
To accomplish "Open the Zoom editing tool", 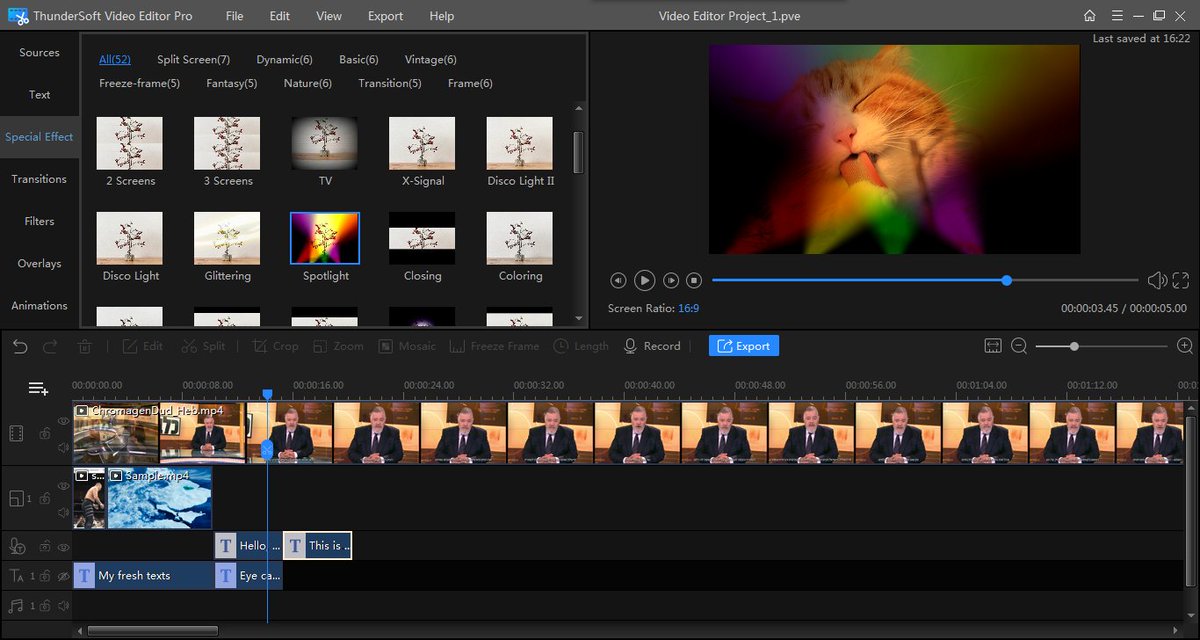I will [338, 345].
